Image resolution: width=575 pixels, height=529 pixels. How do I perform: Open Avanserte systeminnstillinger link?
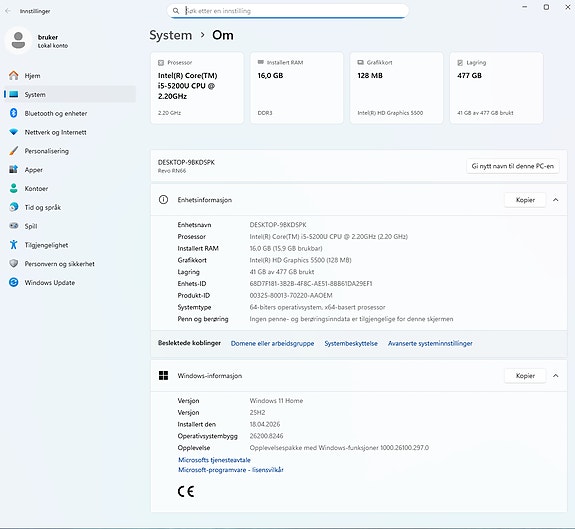(430, 344)
